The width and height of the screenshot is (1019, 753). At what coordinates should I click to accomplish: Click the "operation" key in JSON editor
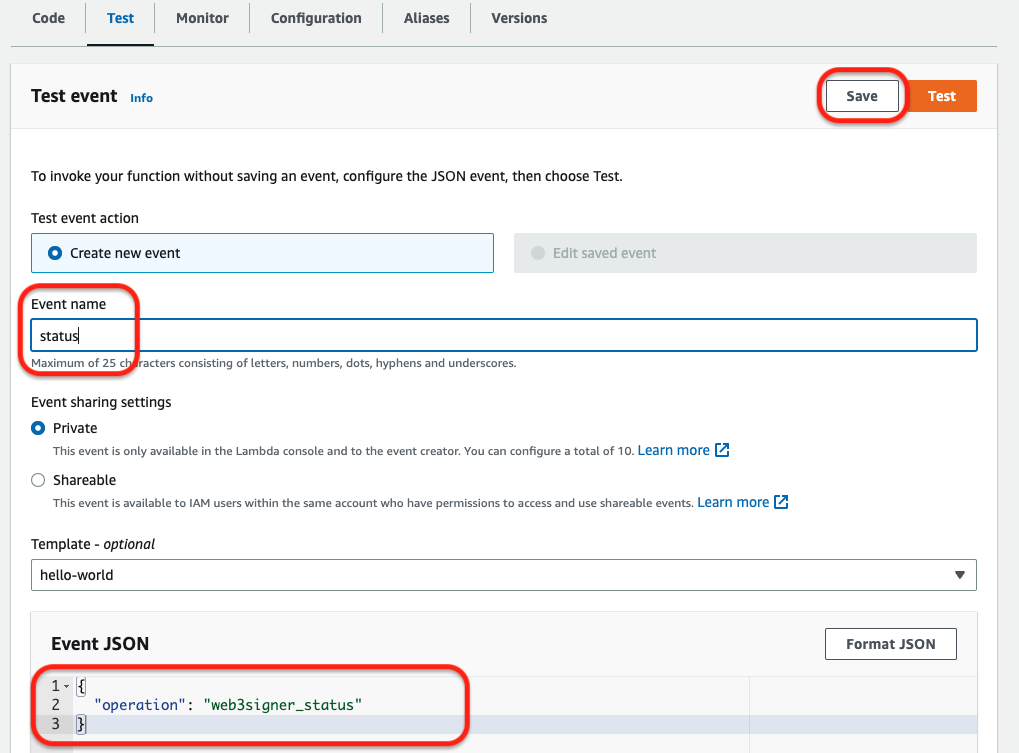coord(140,705)
